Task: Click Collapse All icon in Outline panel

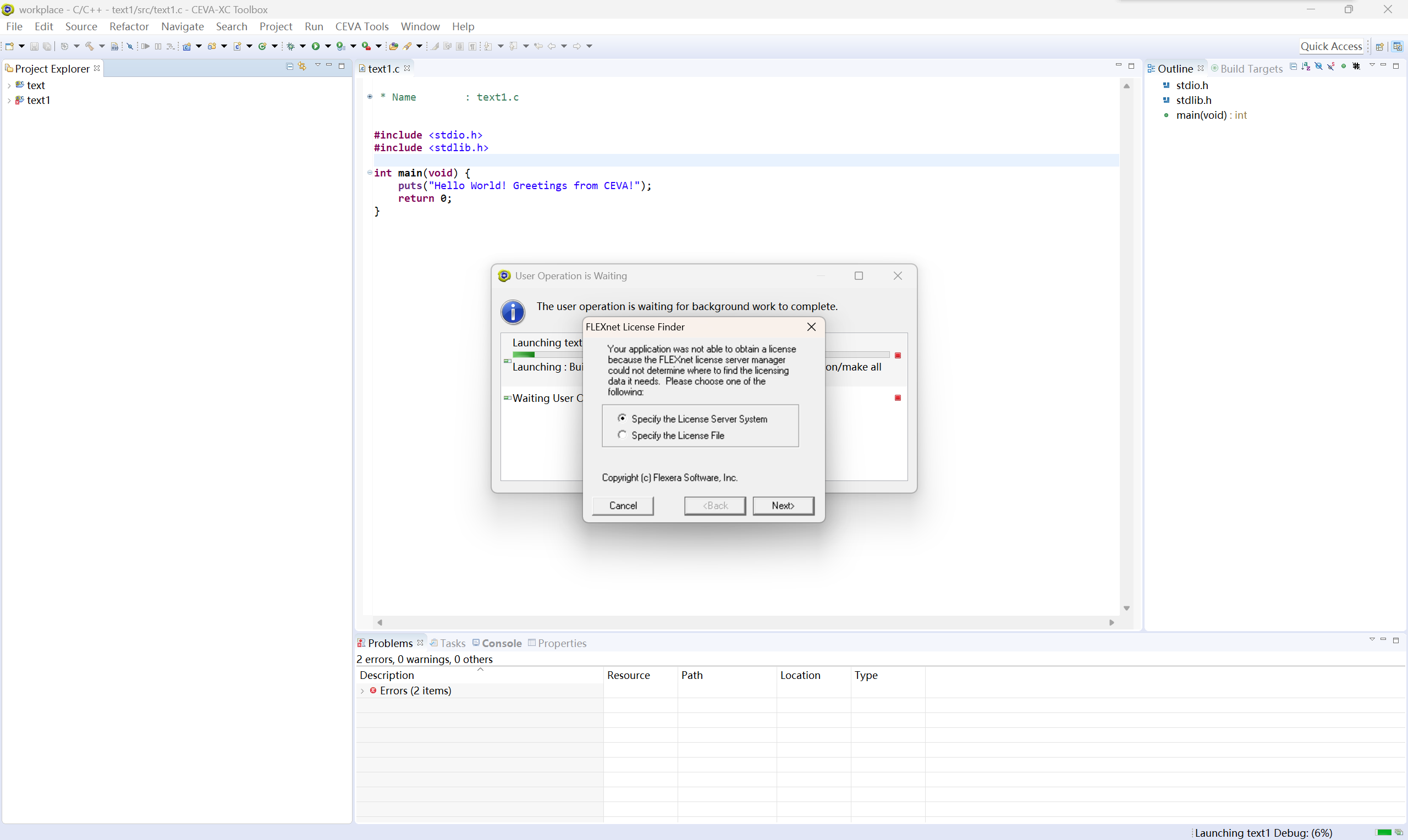Action: tap(1294, 66)
